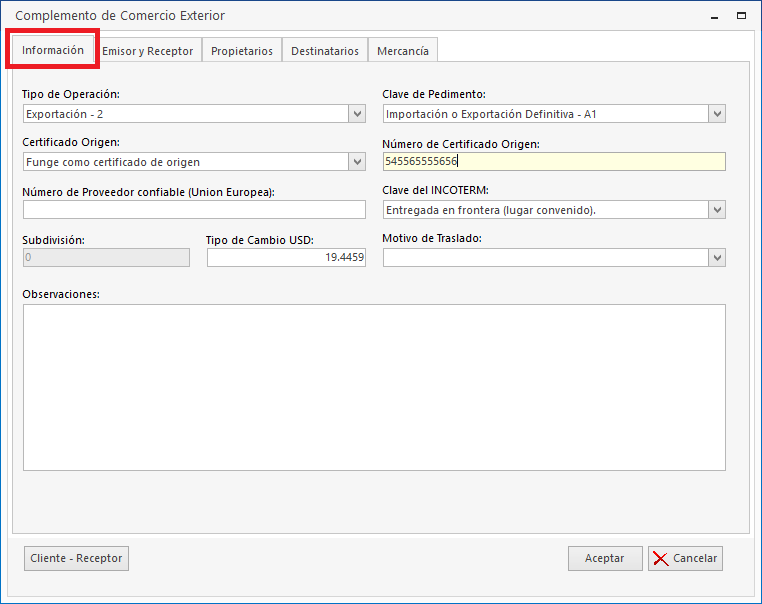Image resolution: width=762 pixels, height=604 pixels.
Task: Click inside the Observaciones text area
Action: click(374, 387)
